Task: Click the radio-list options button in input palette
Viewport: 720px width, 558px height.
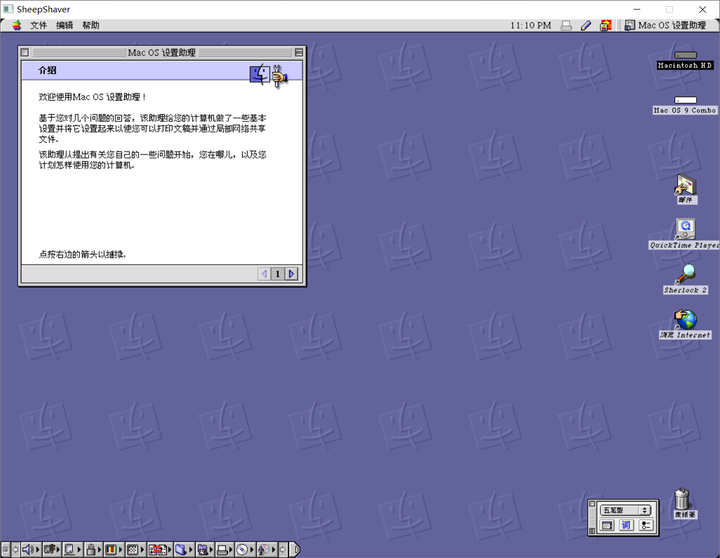Action: [x=646, y=525]
